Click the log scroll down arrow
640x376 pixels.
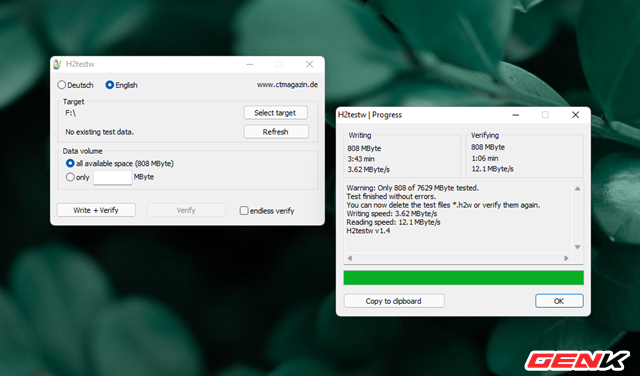(x=577, y=247)
